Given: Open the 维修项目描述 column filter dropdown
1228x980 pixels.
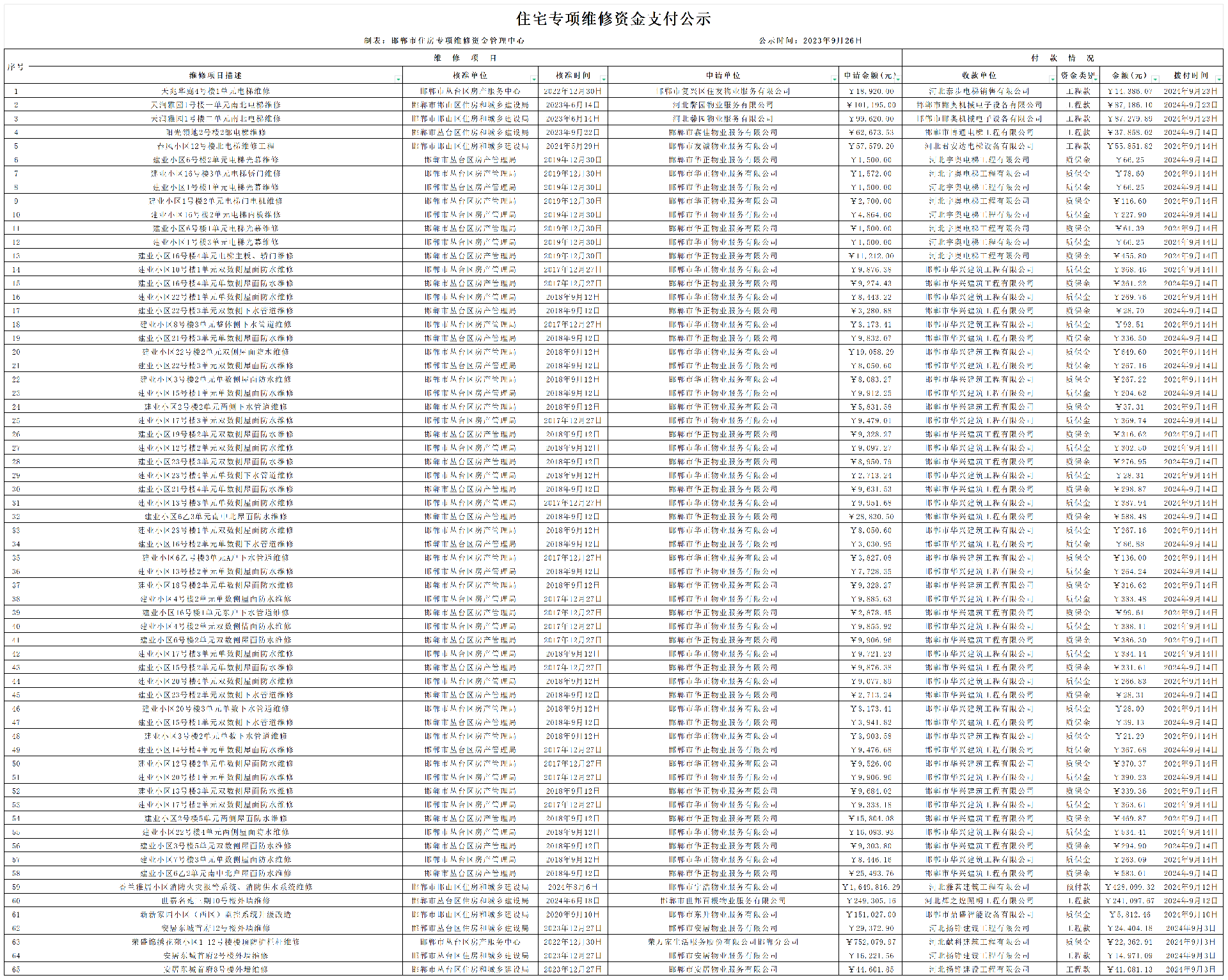Looking at the screenshot, I should pos(398,79).
